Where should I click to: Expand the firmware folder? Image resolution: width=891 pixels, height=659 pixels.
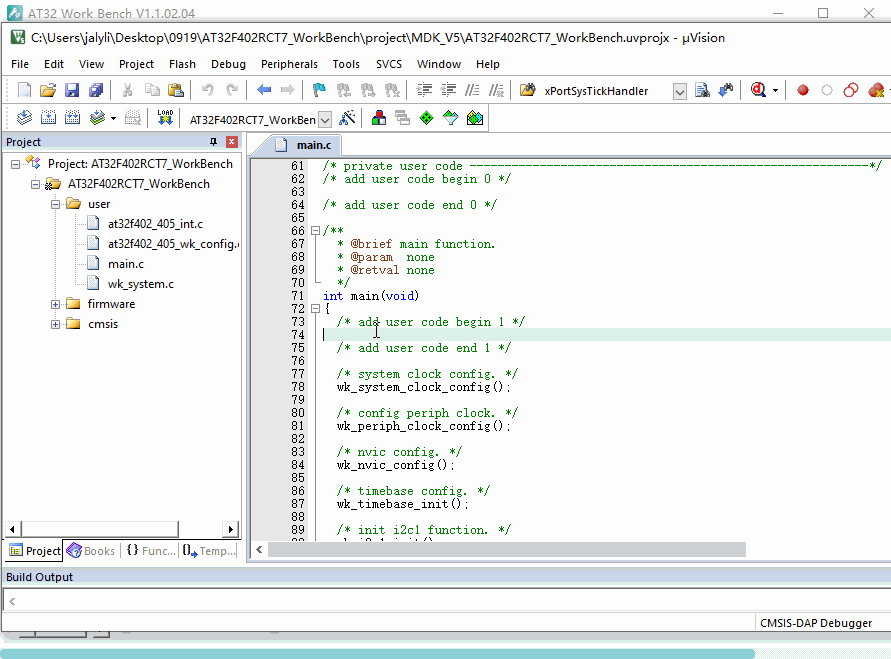pos(55,305)
